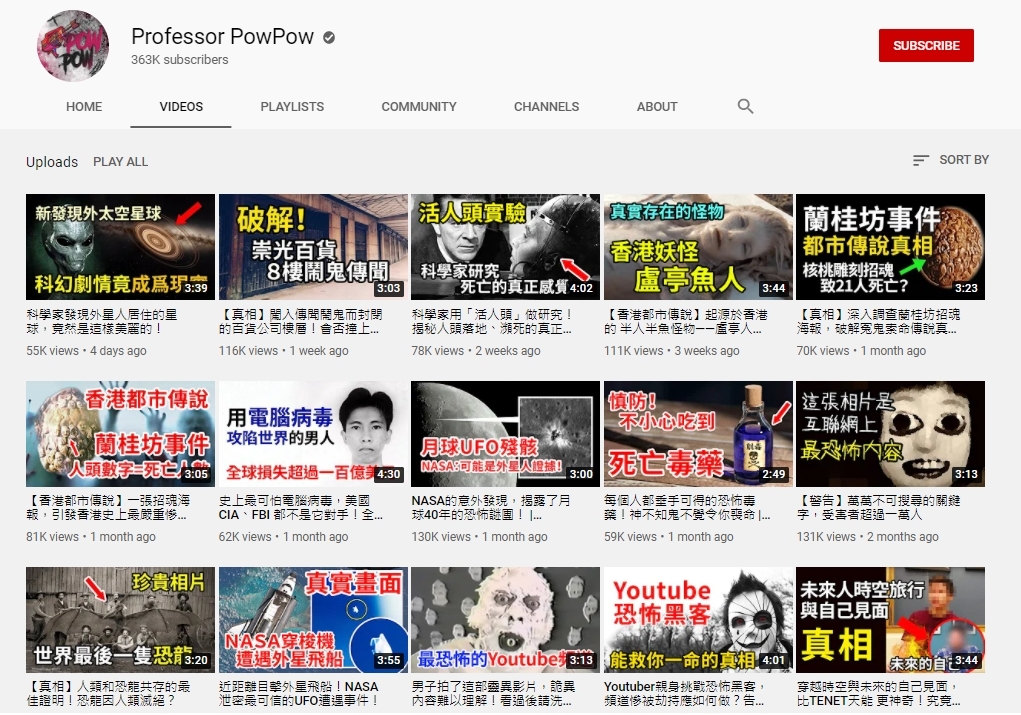Viewport: 1021px width, 715px height.
Task: Play the 3:03 haunted department store video
Action: click(x=313, y=247)
